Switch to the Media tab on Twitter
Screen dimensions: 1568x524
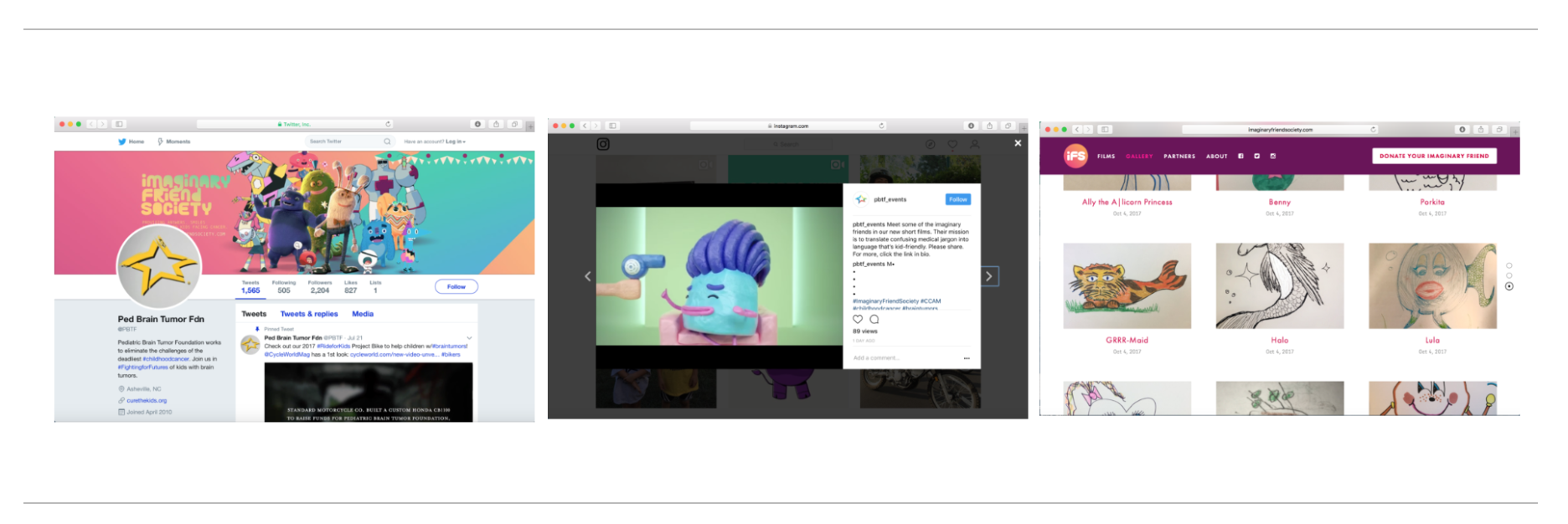tap(363, 314)
